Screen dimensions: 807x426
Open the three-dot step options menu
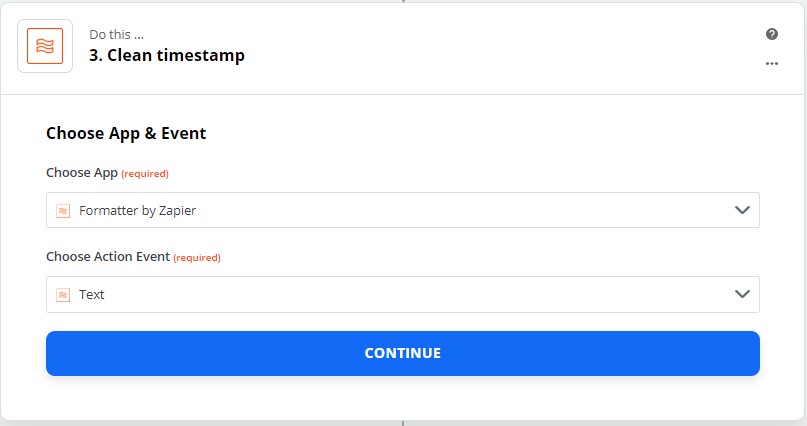(771, 63)
